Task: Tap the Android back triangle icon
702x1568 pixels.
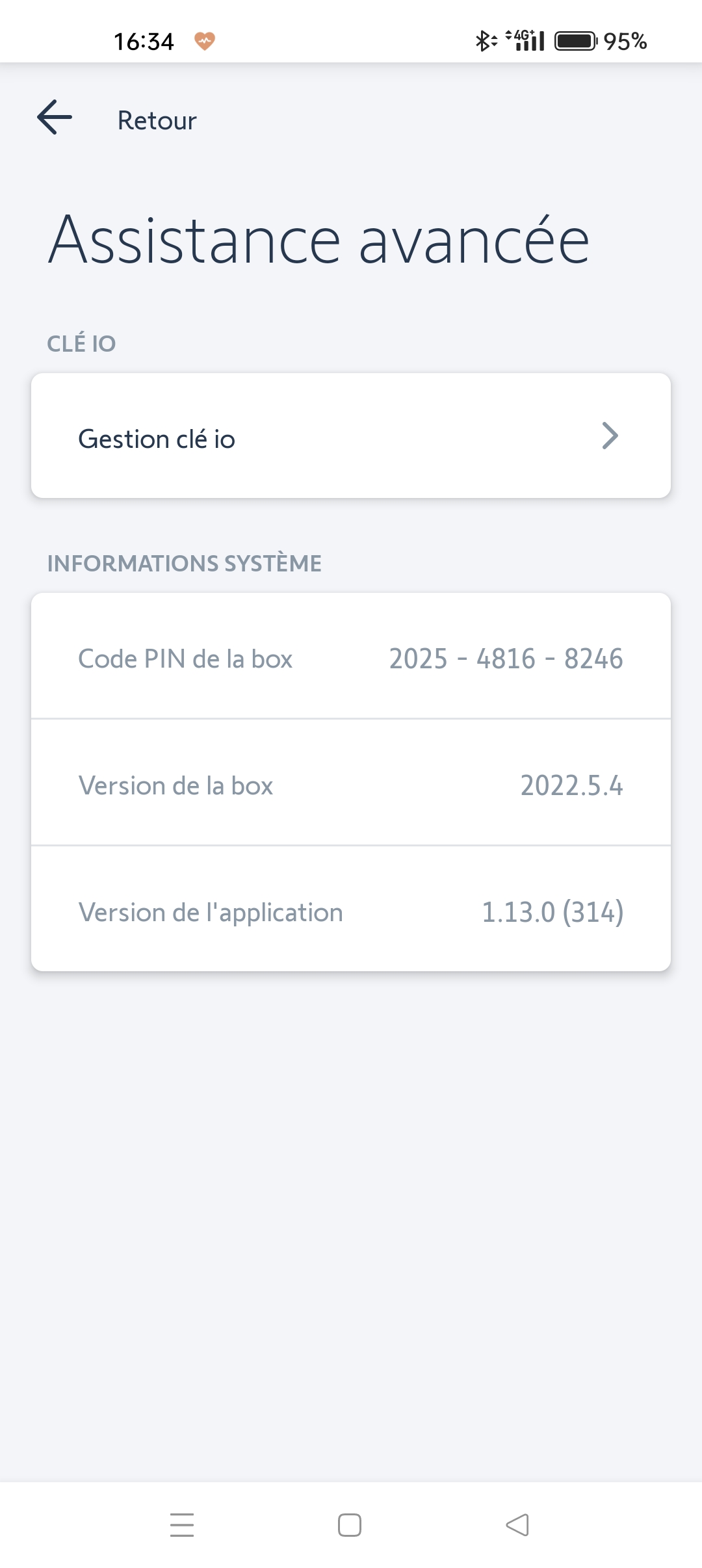Action: [x=517, y=1525]
